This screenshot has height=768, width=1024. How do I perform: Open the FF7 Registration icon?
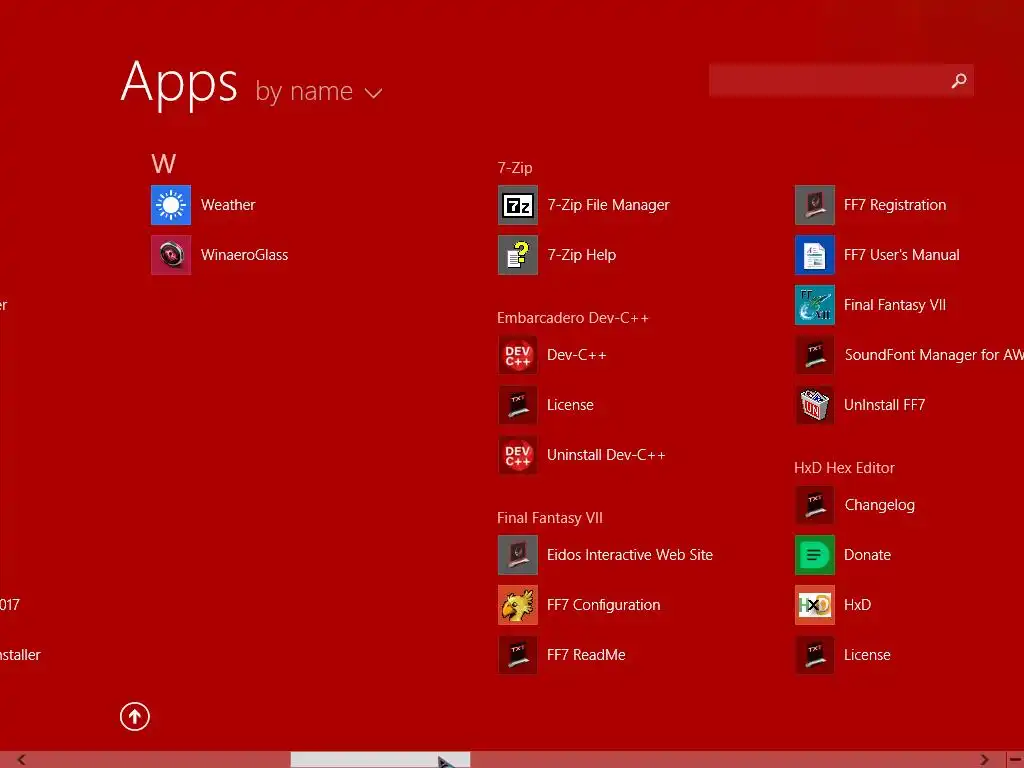click(815, 205)
